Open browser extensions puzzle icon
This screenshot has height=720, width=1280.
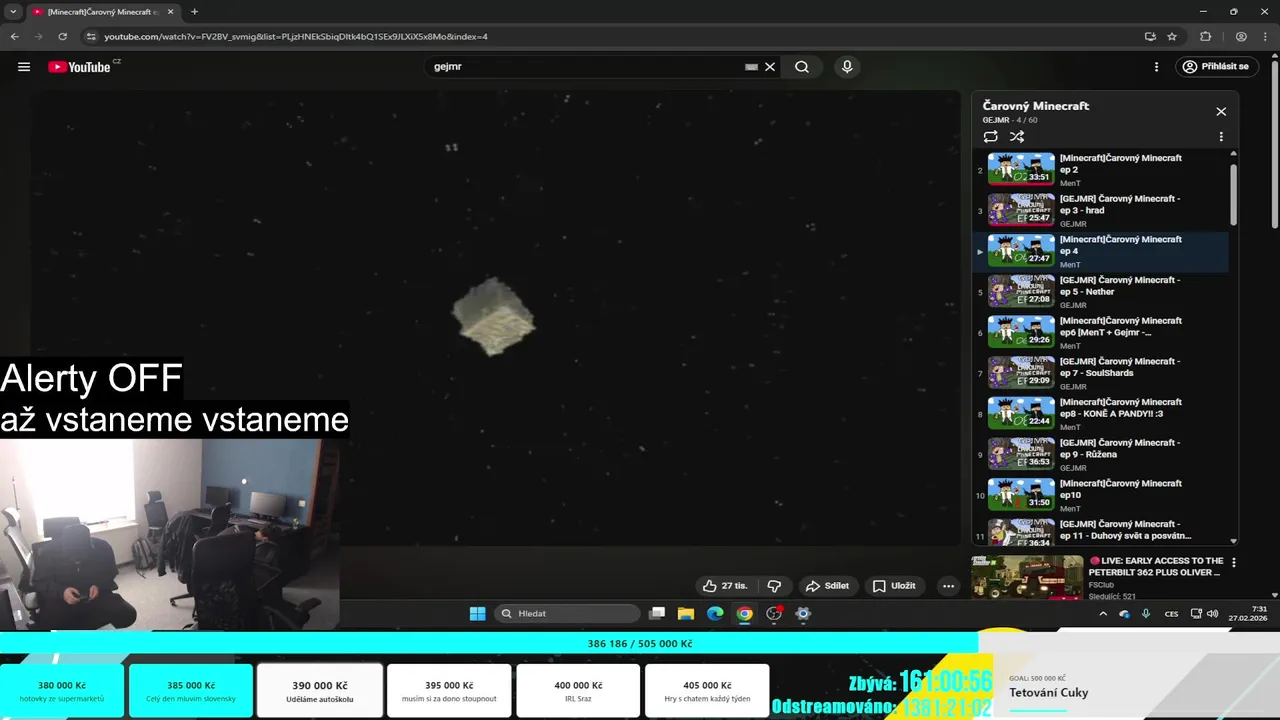tap(1205, 36)
